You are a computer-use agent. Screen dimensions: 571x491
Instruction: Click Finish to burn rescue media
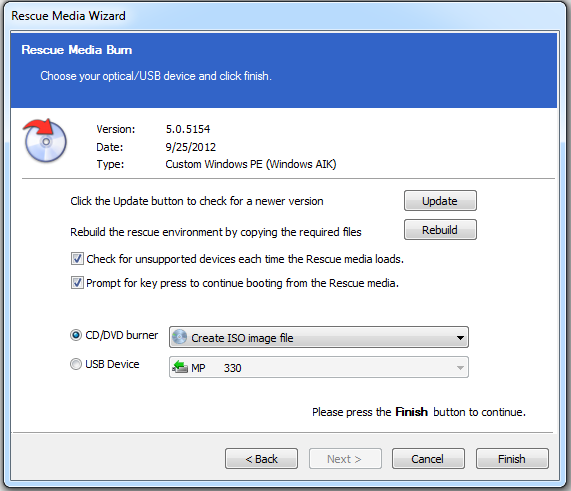(x=512, y=459)
